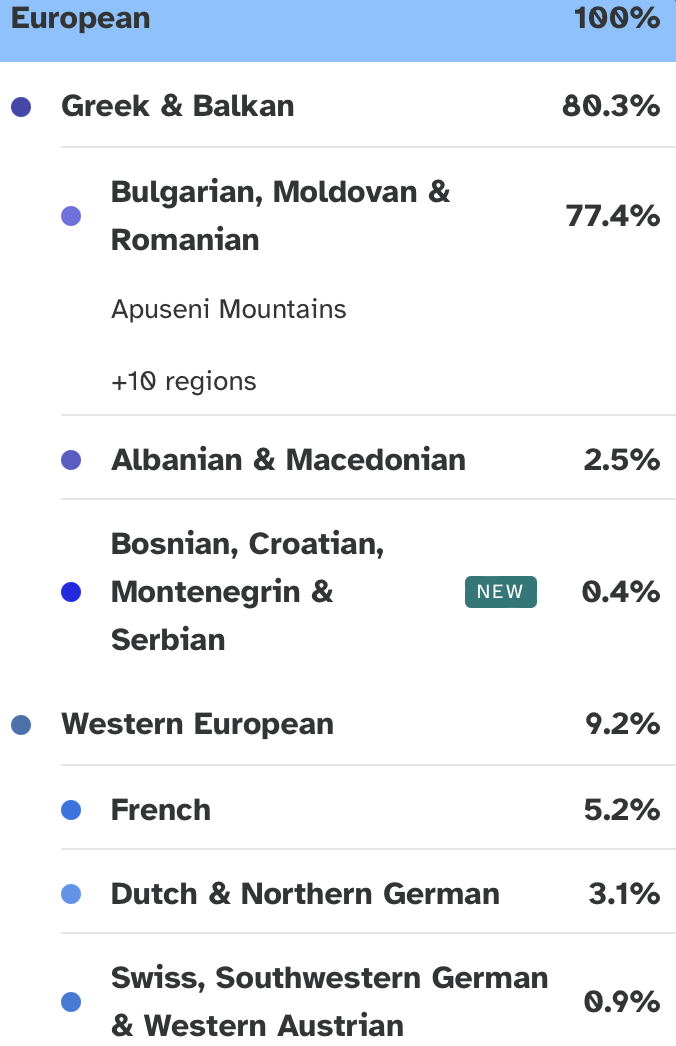
Task: Expand the Greek & Balkan category label
Action: pos(178,106)
